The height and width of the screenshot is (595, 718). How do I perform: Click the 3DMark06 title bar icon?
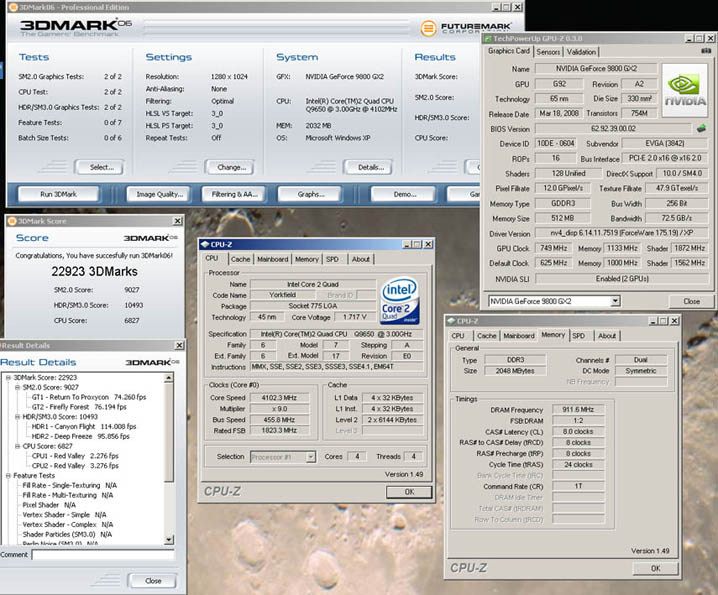13,7
